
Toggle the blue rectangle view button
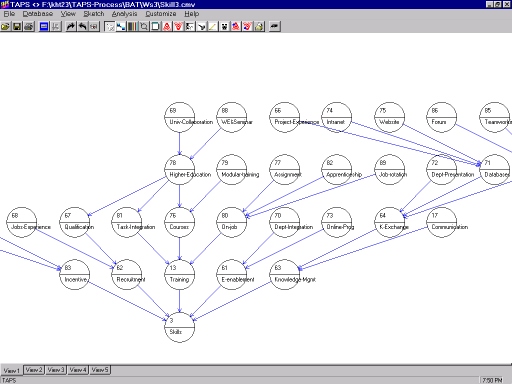44,26
